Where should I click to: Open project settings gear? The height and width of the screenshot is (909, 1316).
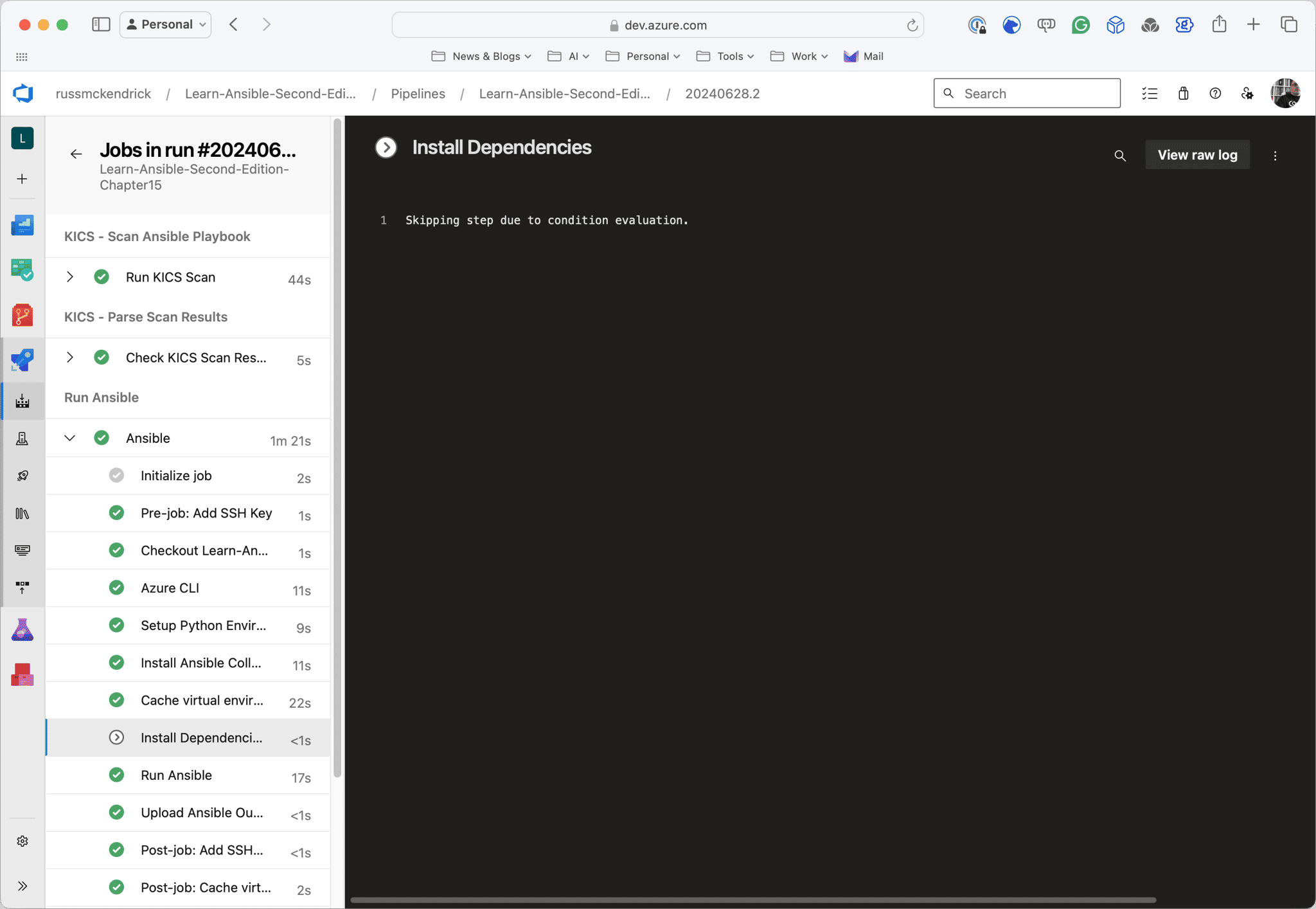(22, 841)
